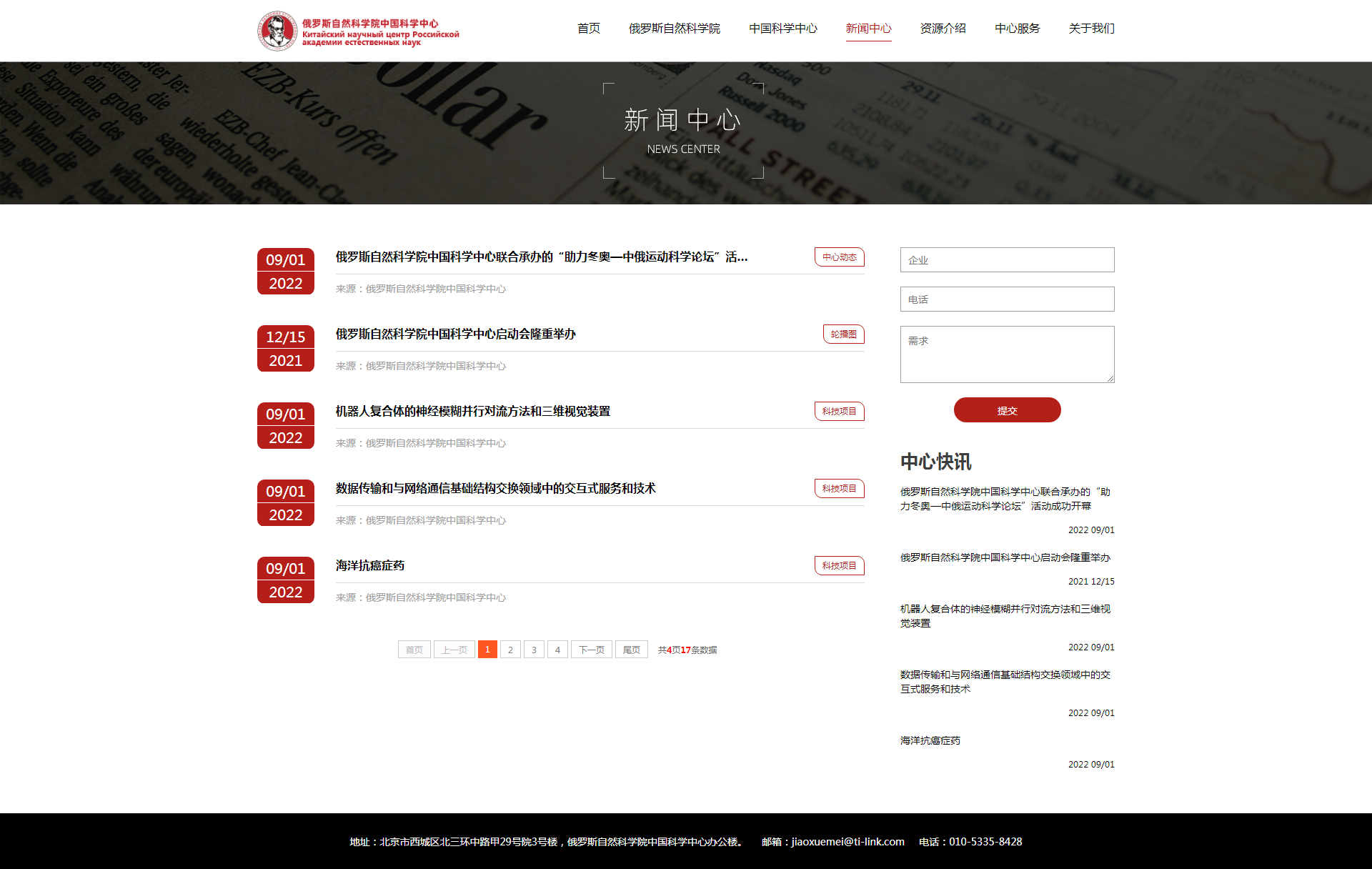Click 尾页 to go to last page
Image resolution: width=1372 pixels, height=869 pixels.
631,650
